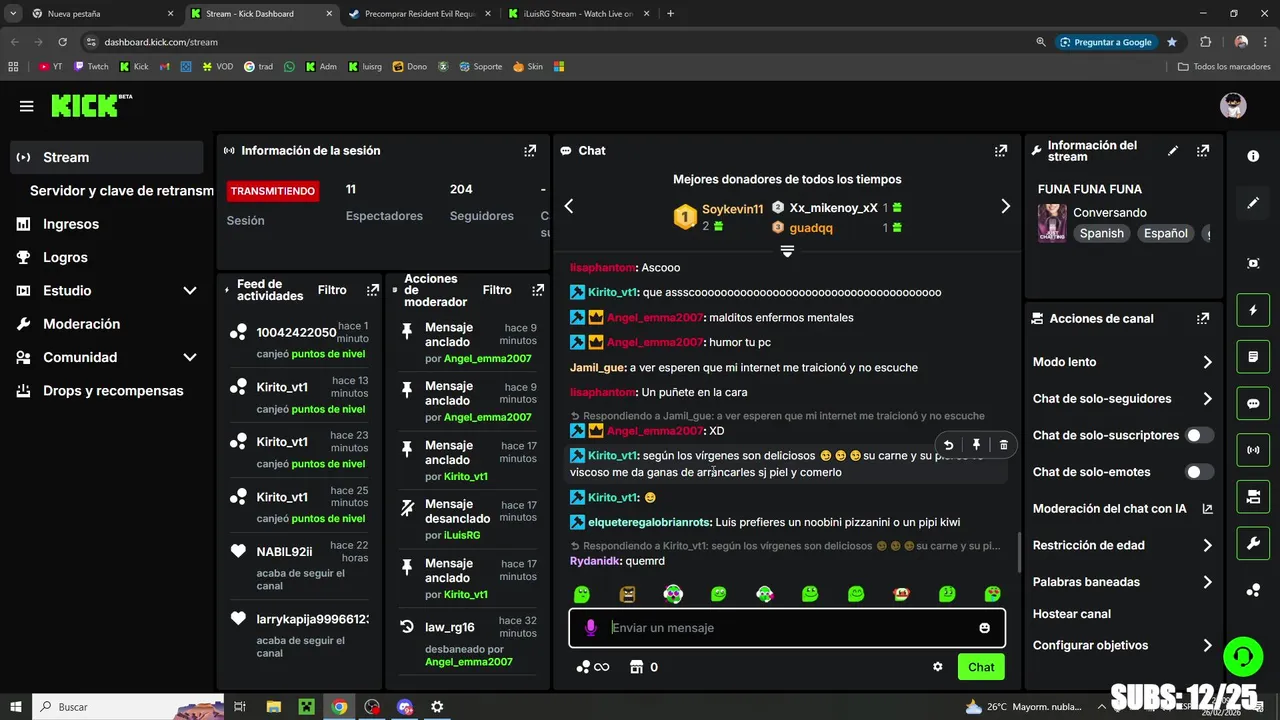Pop out the Información del stream panel
The height and width of the screenshot is (720, 1280).
coord(1203,151)
